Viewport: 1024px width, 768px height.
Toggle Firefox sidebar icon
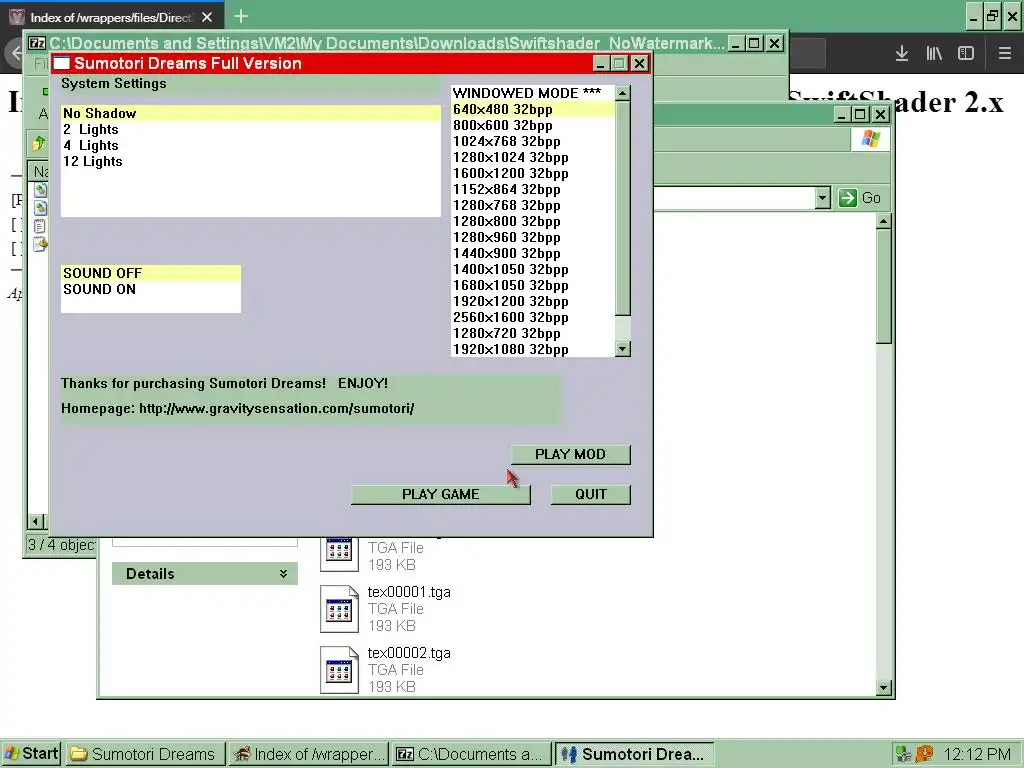coord(966,54)
